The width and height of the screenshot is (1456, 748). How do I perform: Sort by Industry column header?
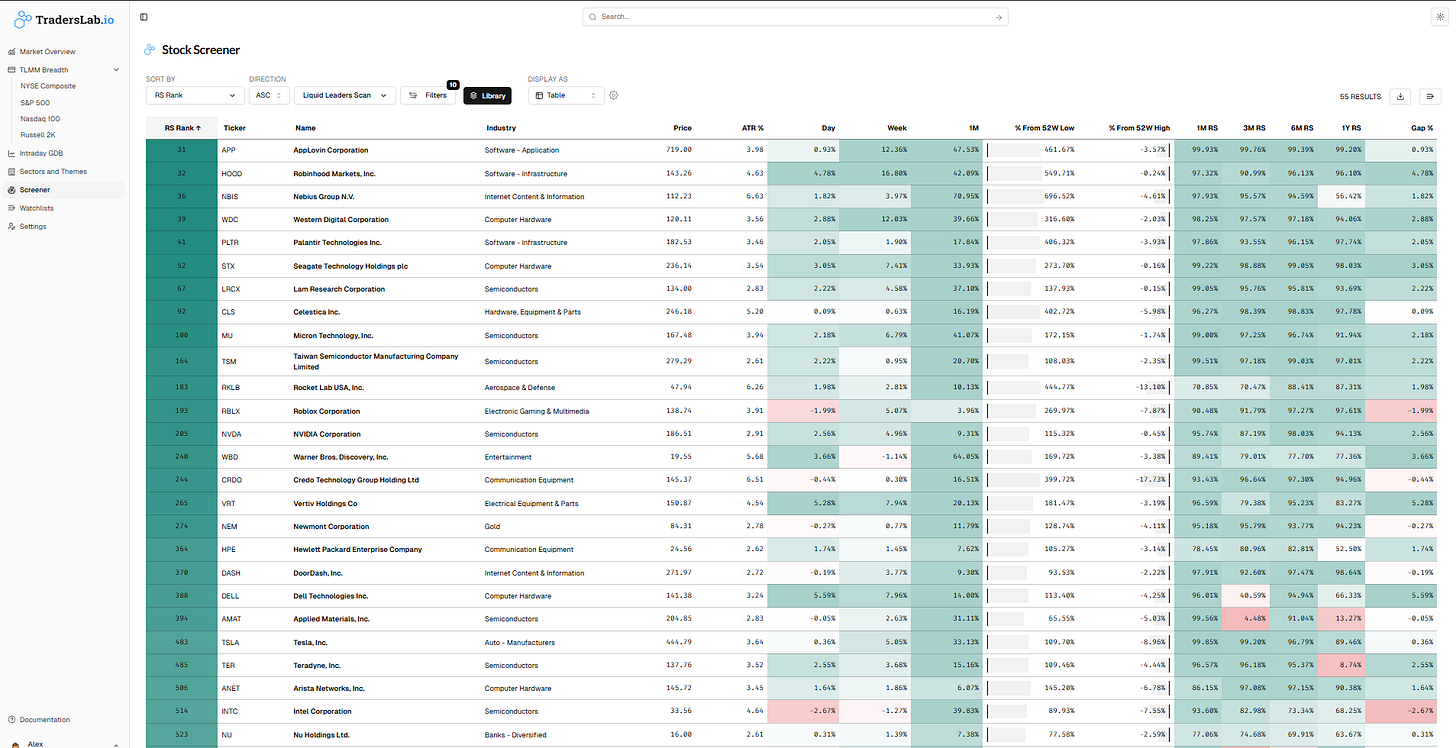click(501, 128)
